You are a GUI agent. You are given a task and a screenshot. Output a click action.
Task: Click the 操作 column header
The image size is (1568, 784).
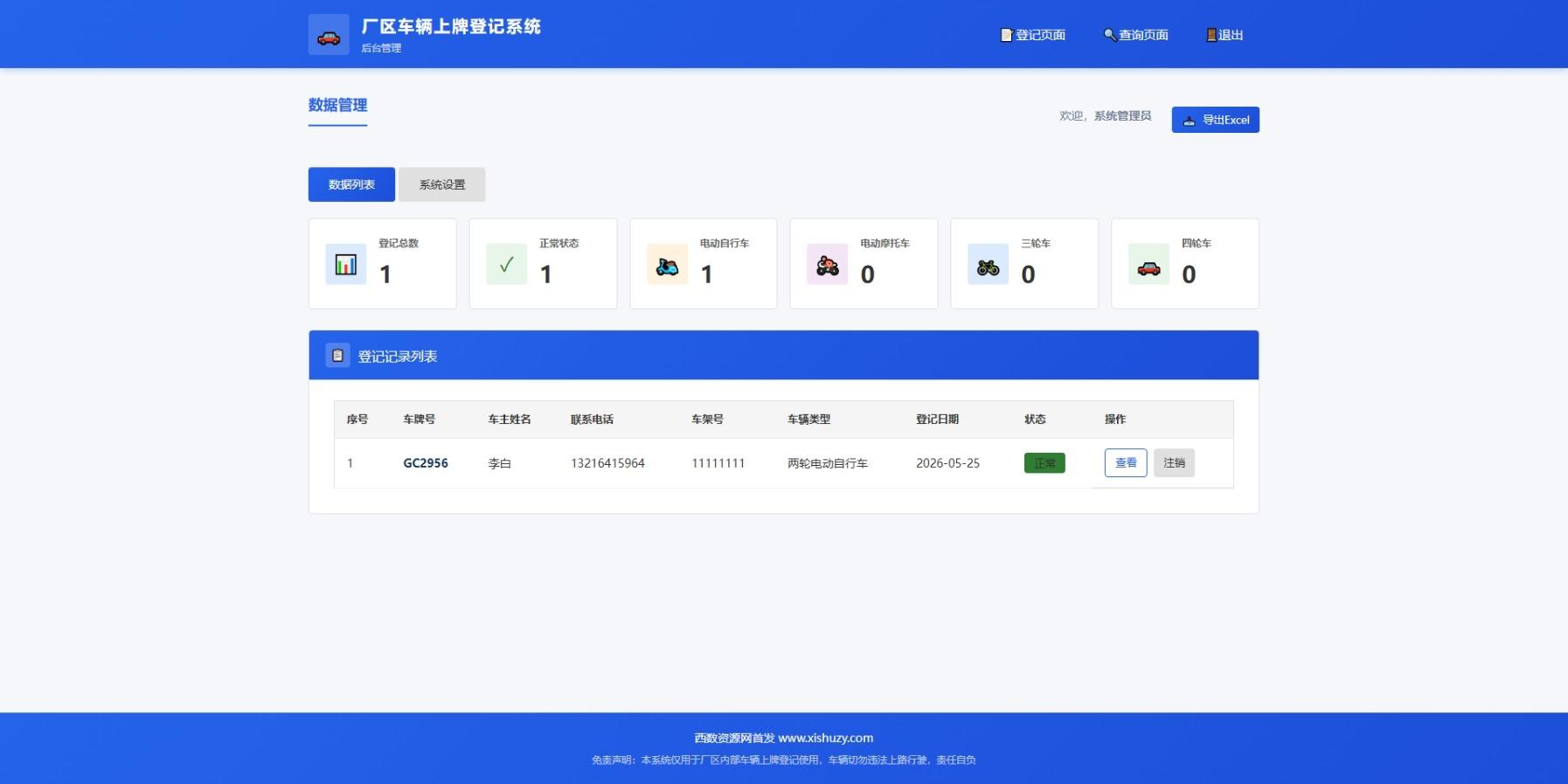tap(1115, 420)
